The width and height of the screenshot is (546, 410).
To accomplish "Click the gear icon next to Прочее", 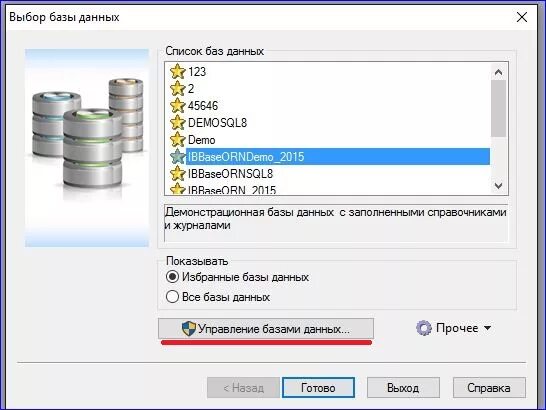I will coord(424,328).
